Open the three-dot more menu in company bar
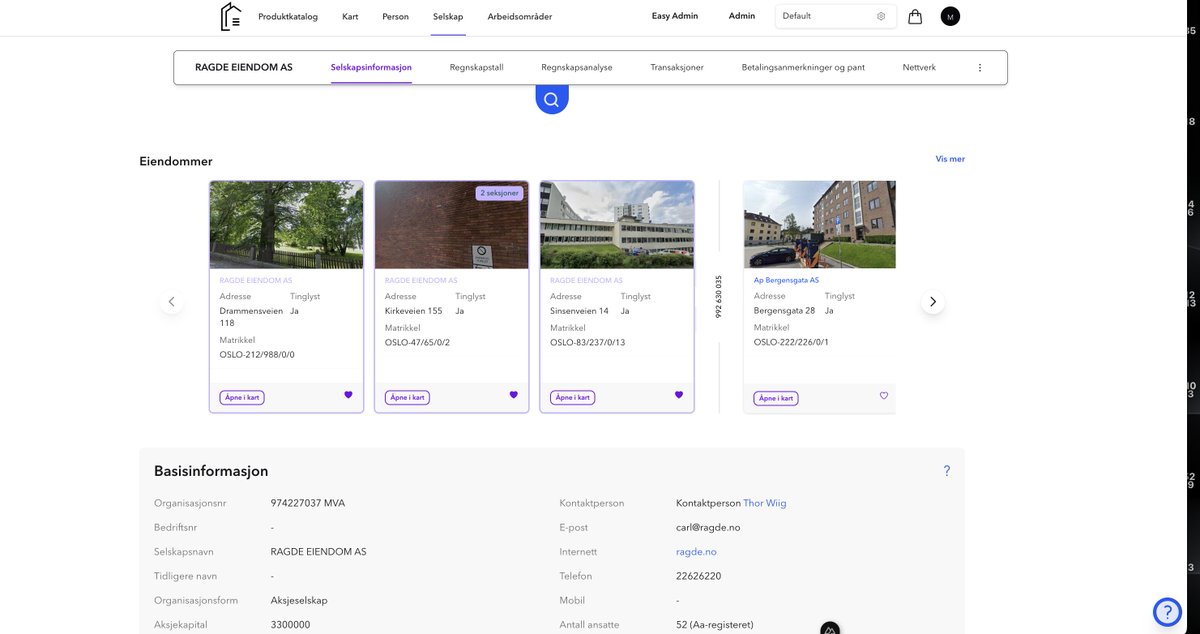1200x634 pixels. 980,68
